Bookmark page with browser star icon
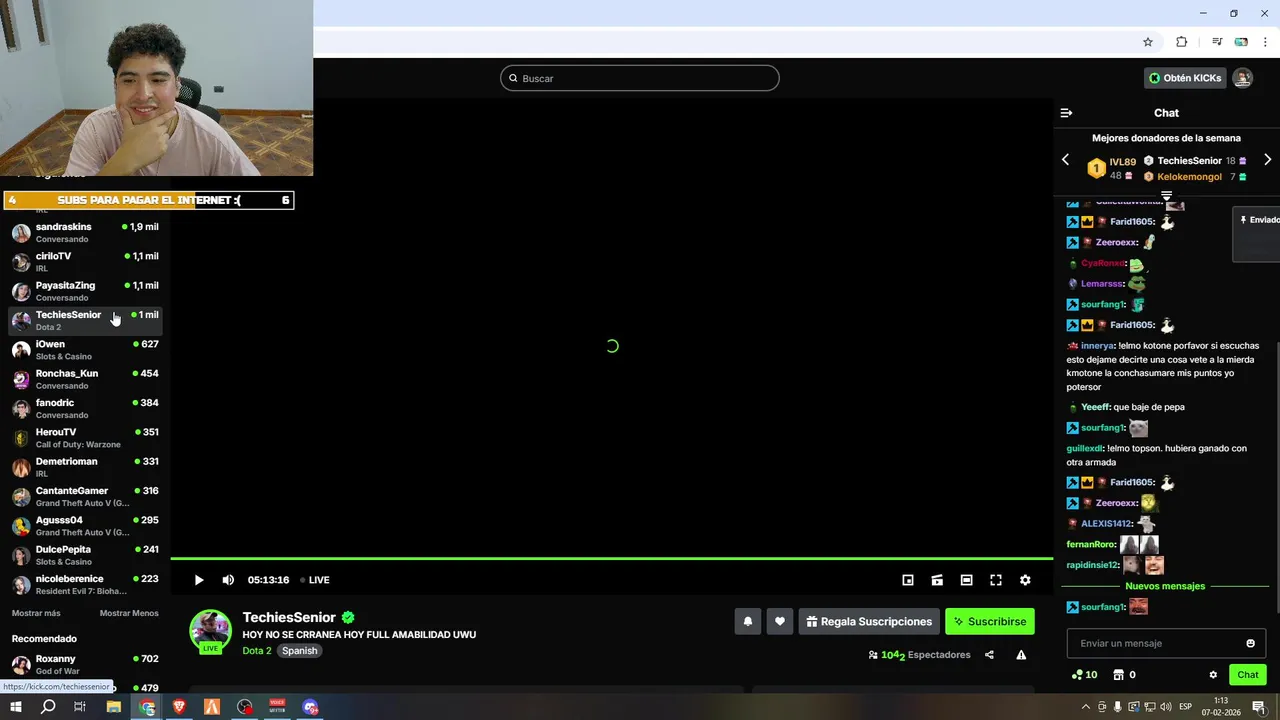 1148,42
